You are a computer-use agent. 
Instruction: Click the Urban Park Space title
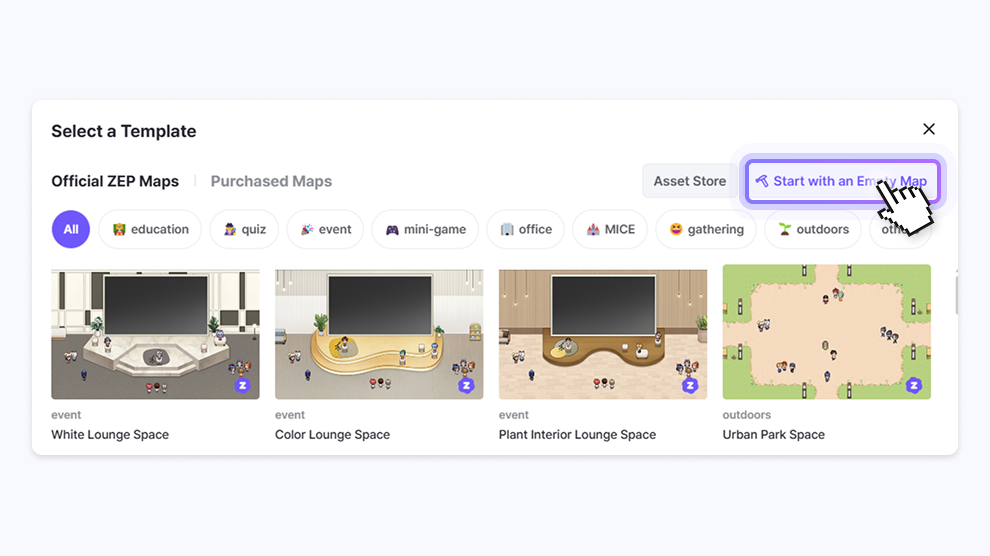[773, 434]
